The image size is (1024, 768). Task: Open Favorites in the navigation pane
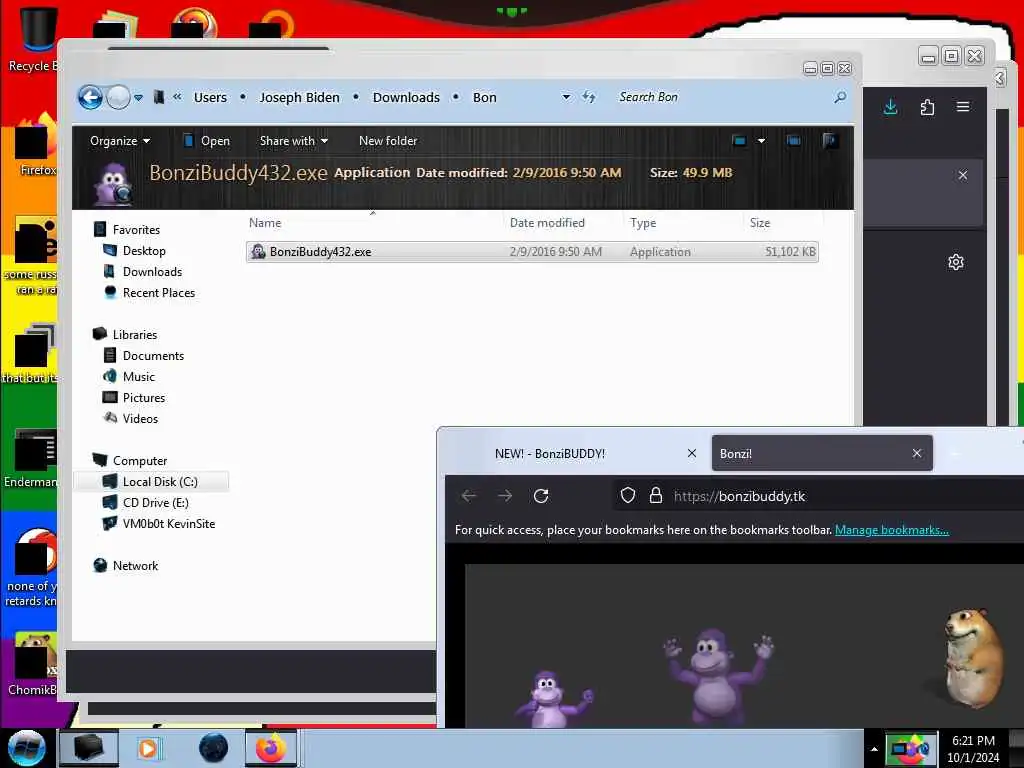[136, 230]
